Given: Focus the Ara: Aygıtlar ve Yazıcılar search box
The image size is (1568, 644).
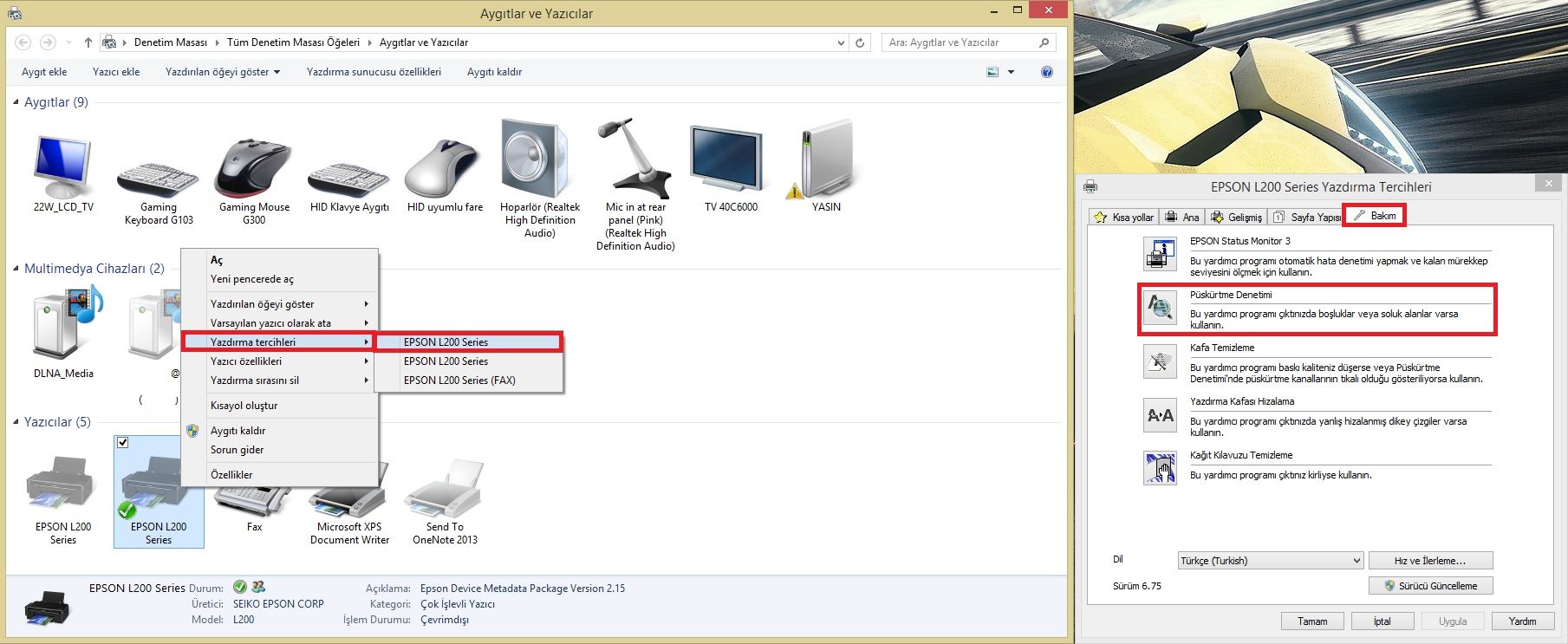Looking at the screenshot, I should click(968, 42).
